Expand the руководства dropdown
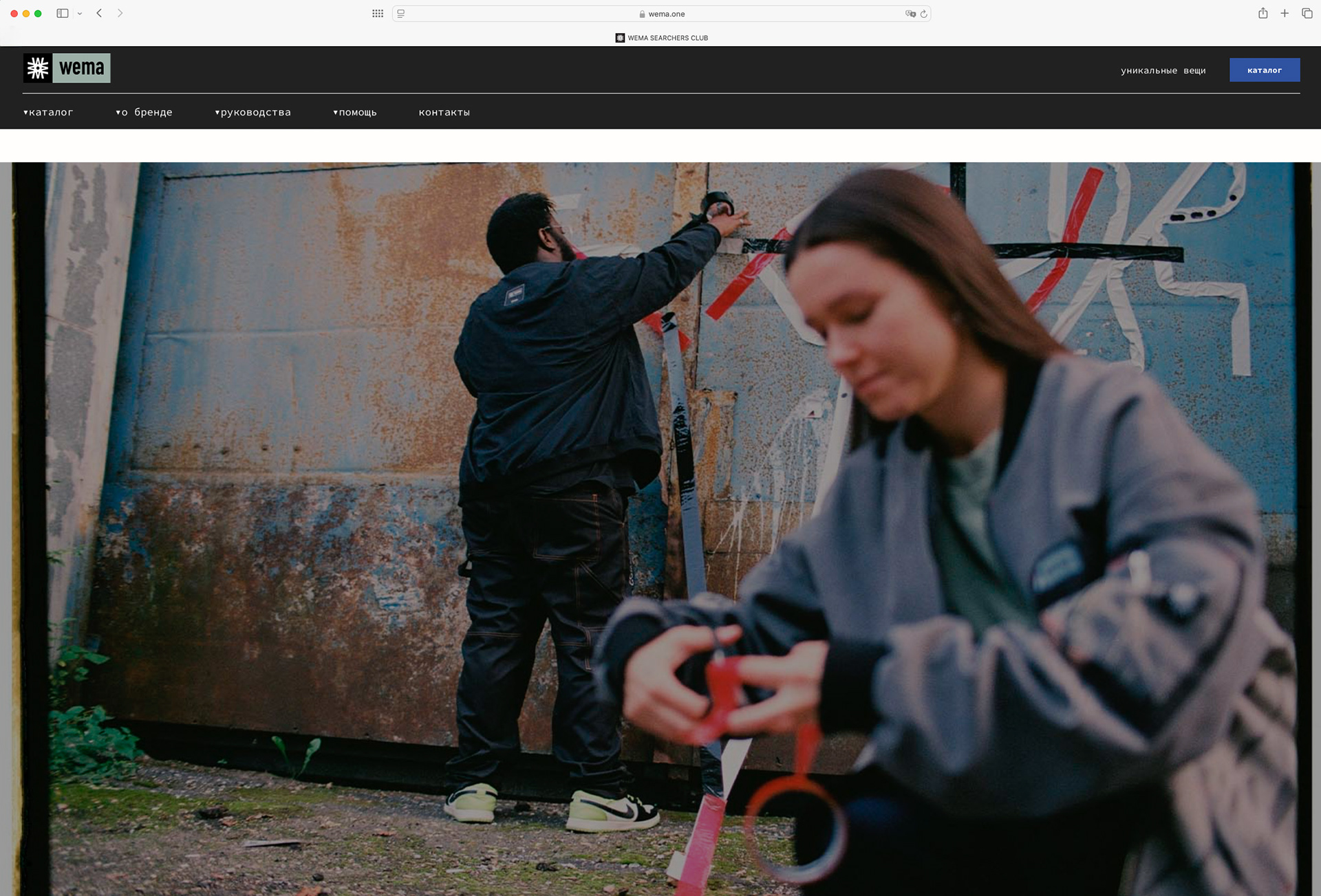 tap(253, 112)
